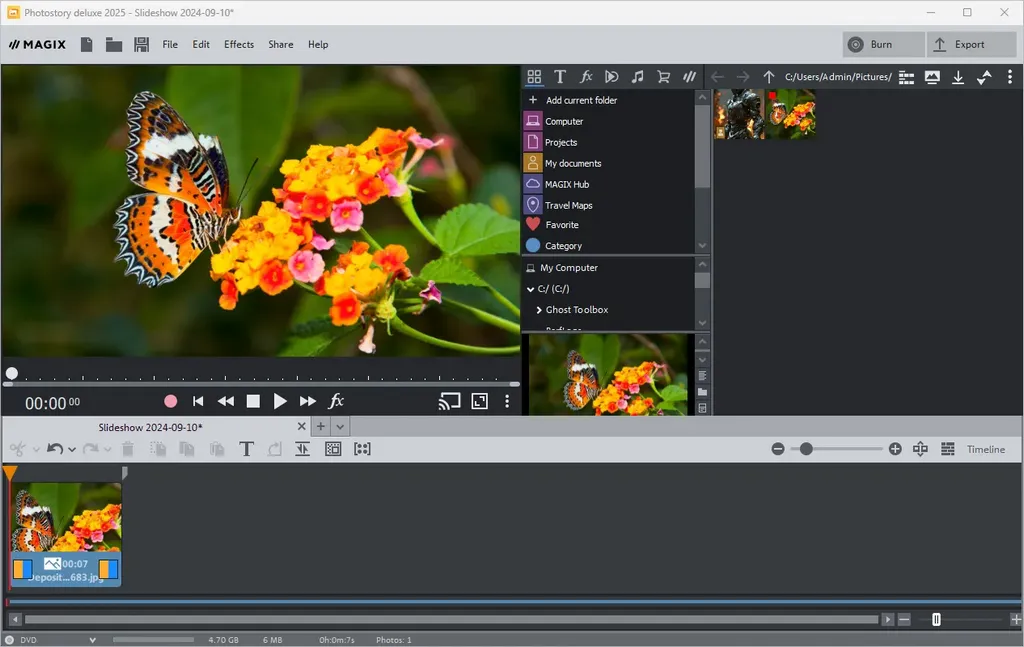Open the Effects menu
The width and height of the screenshot is (1024, 647).
coord(239,44)
